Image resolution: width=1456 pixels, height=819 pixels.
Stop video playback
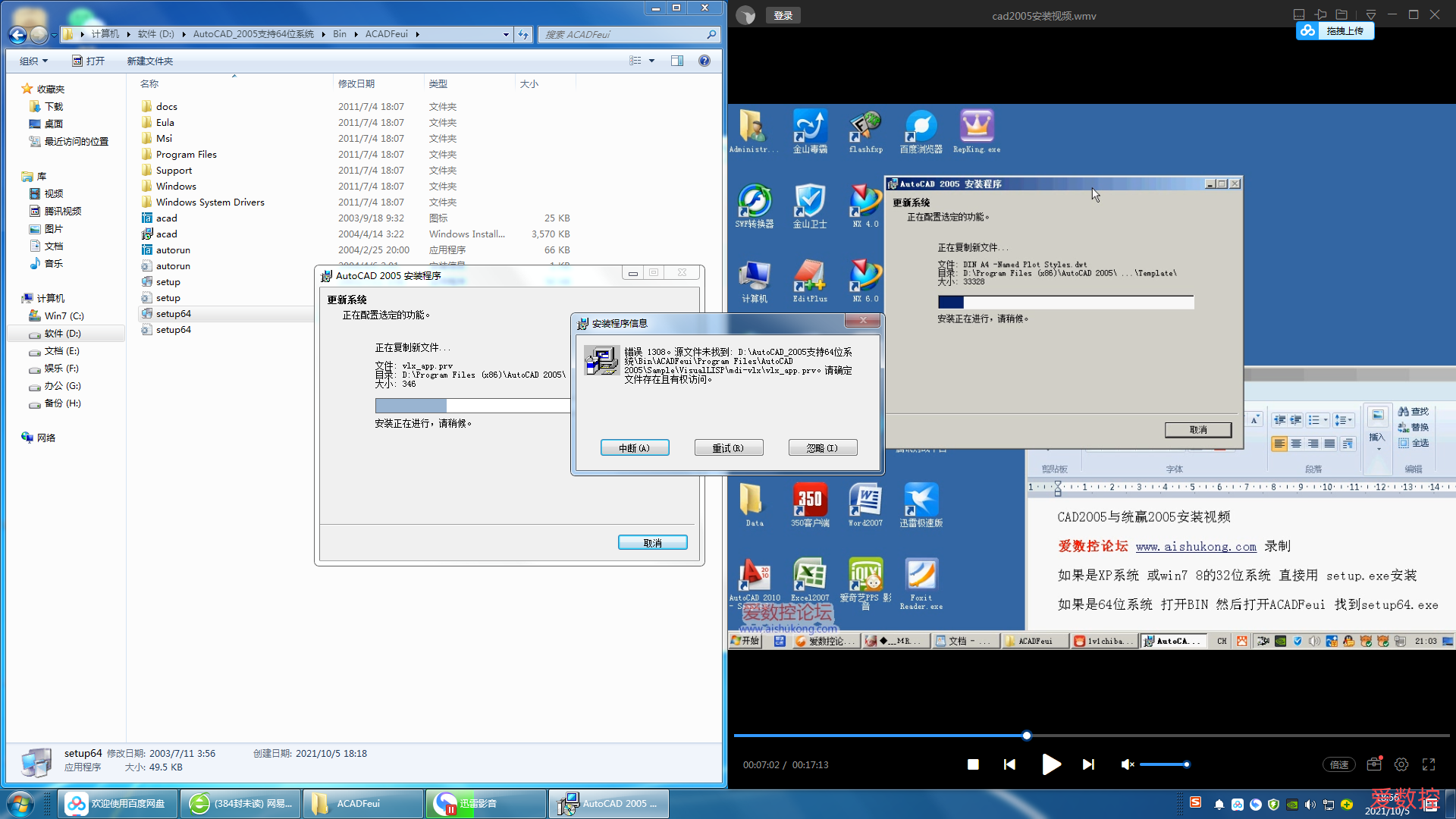pos(973,764)
